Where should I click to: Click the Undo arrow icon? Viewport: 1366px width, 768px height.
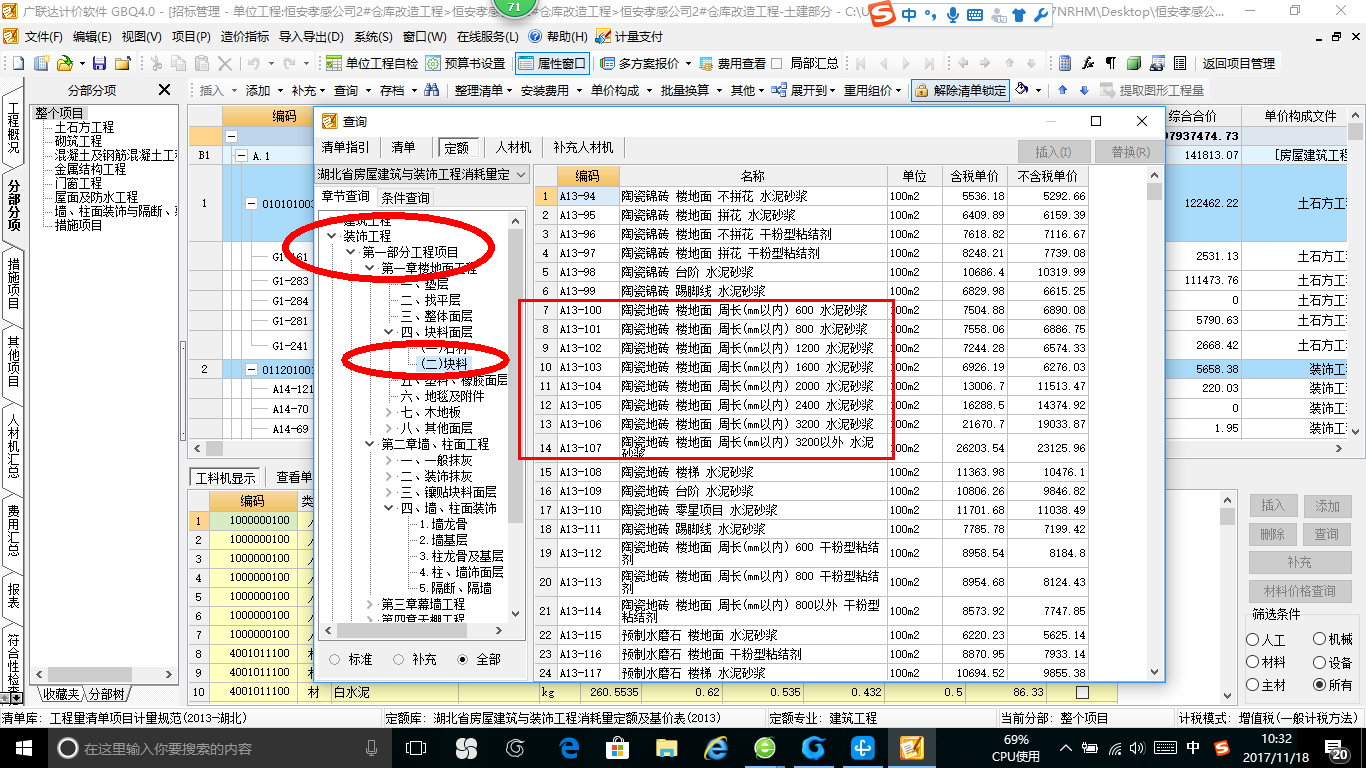pyautogui.click(x=253, y=63)
